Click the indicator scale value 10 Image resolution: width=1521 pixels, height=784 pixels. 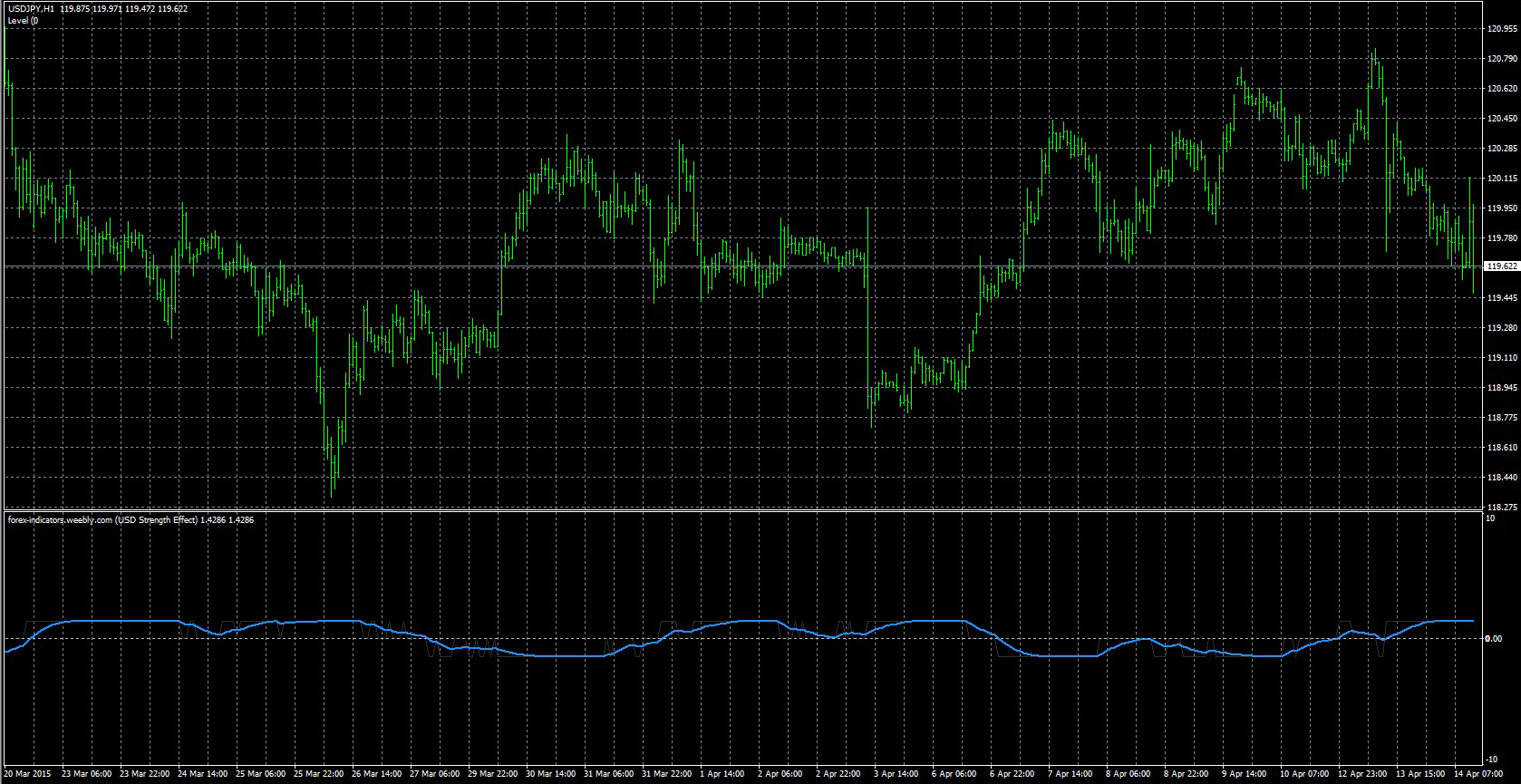click(x=1490, y=518)
